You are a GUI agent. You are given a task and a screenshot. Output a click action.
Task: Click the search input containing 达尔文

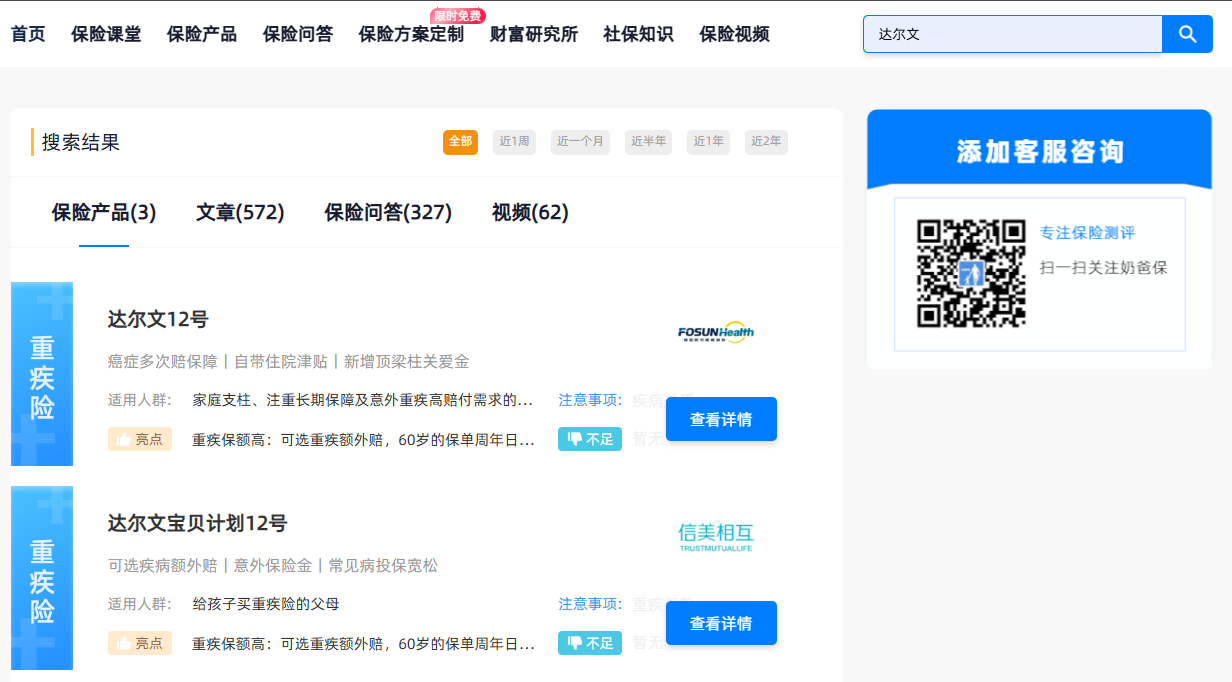click(x=1012, y=34)
